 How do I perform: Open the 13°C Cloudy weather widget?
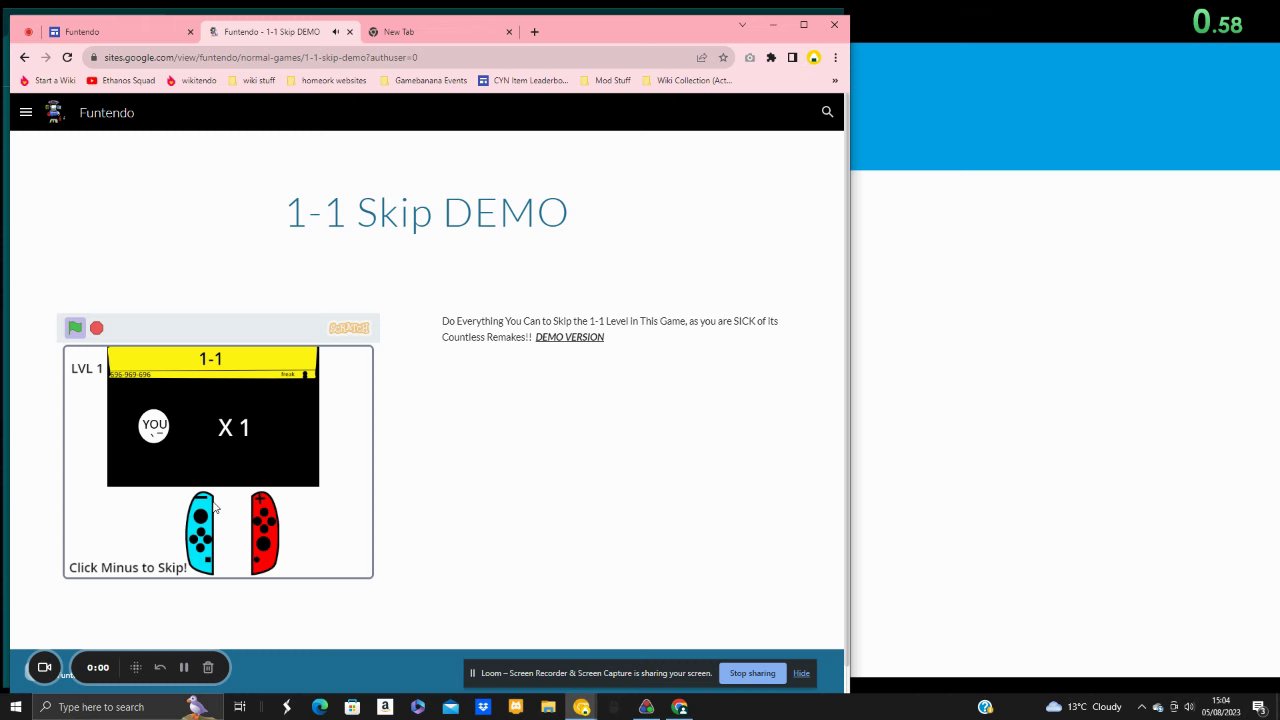(1083, 707)
